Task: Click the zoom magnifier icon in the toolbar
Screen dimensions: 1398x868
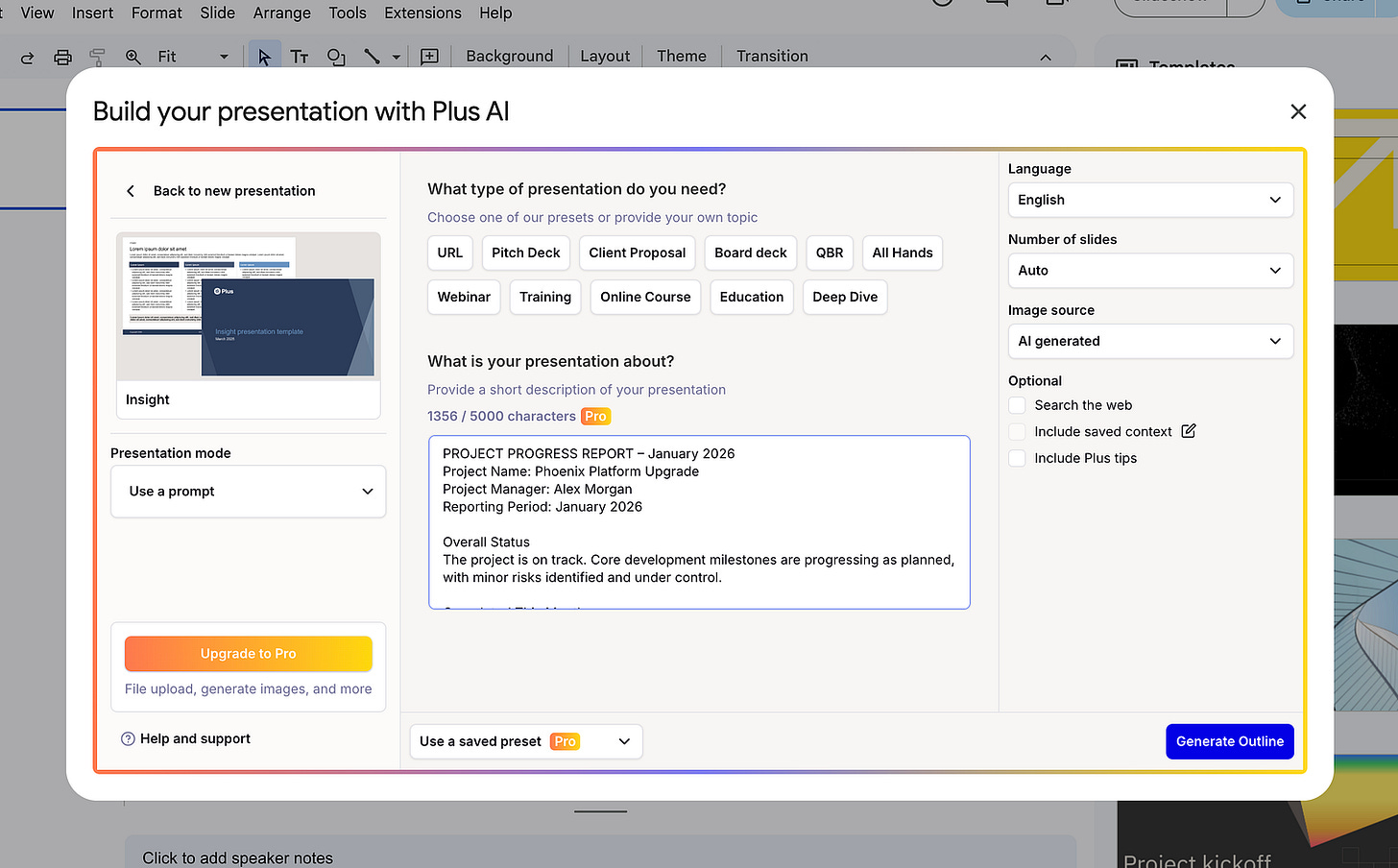Action: click(133, 57)
